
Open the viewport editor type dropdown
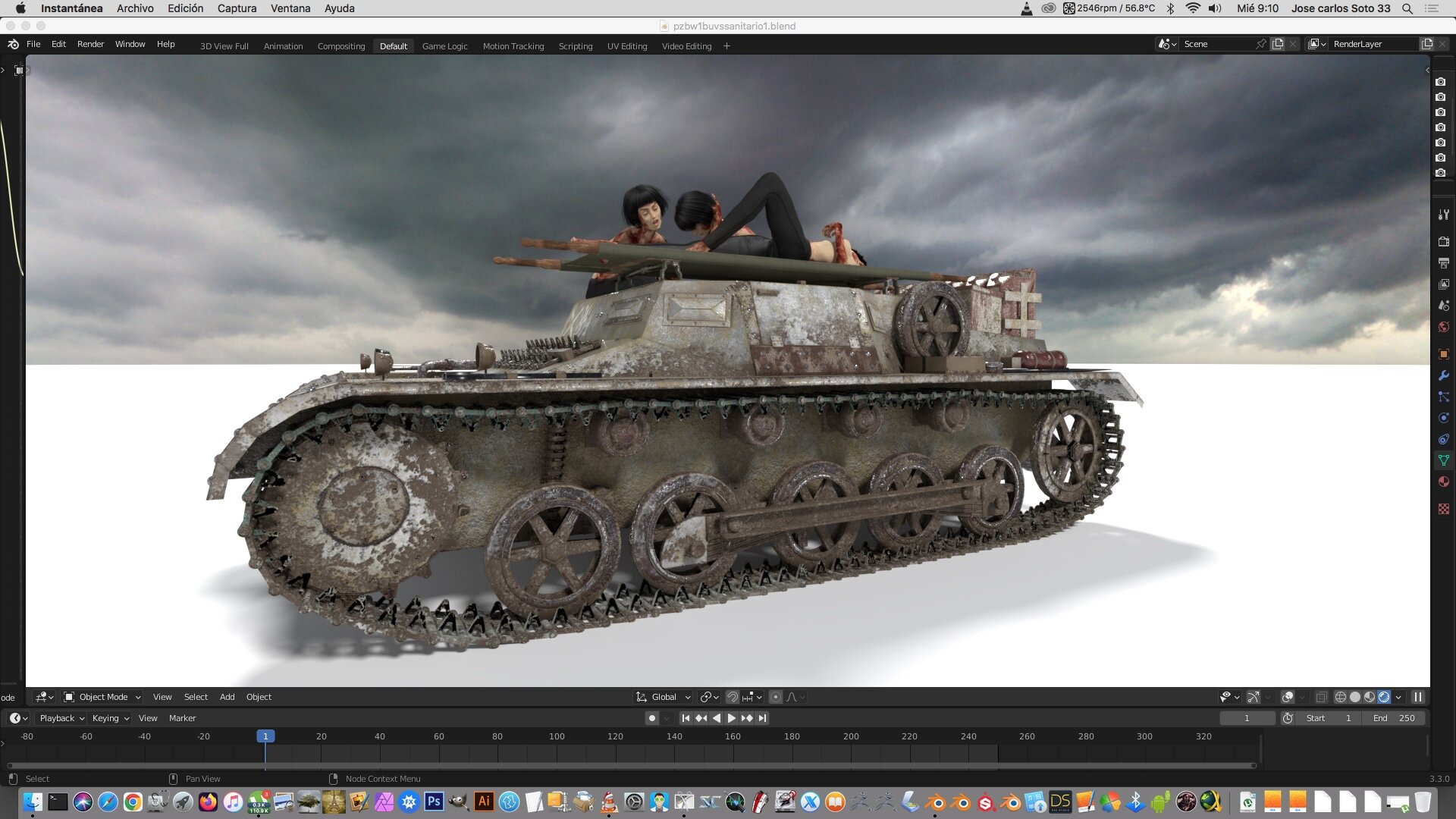pyautogui.click(x=45, y=697)
